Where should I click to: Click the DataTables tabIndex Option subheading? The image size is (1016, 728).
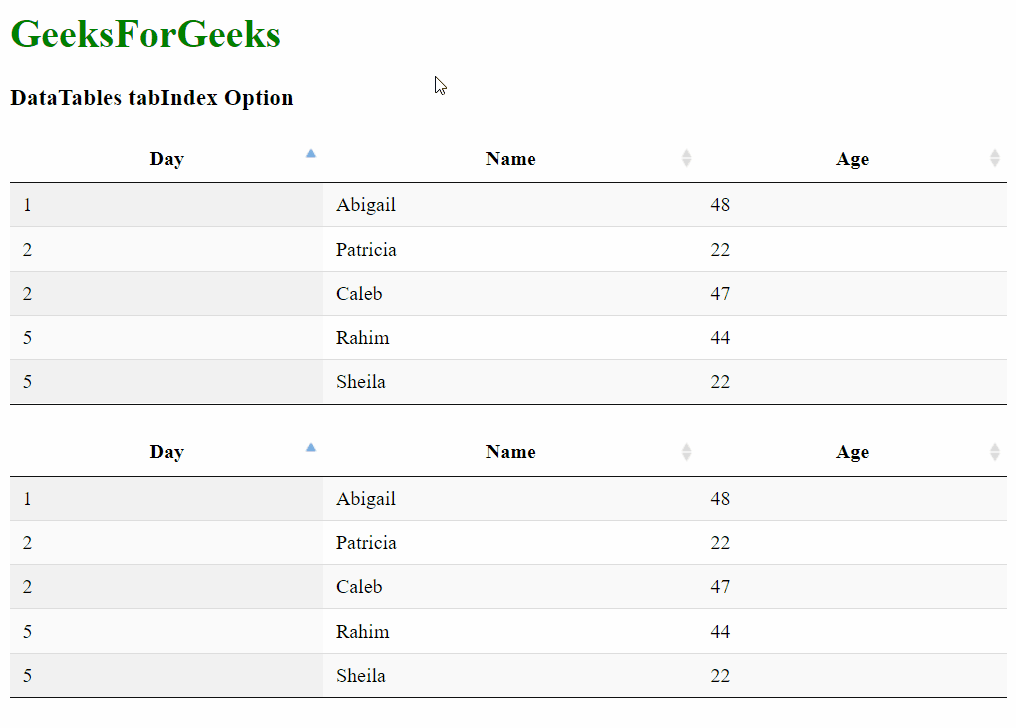pos(152,98)
